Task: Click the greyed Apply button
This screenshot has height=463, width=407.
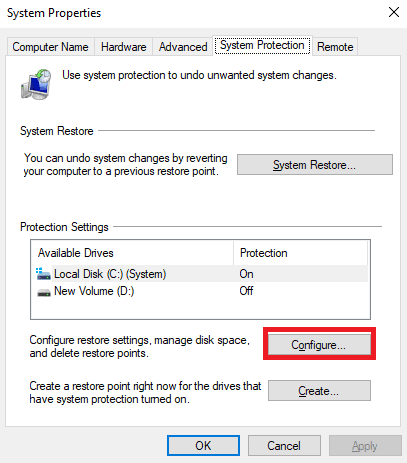Action: point(365,446)
